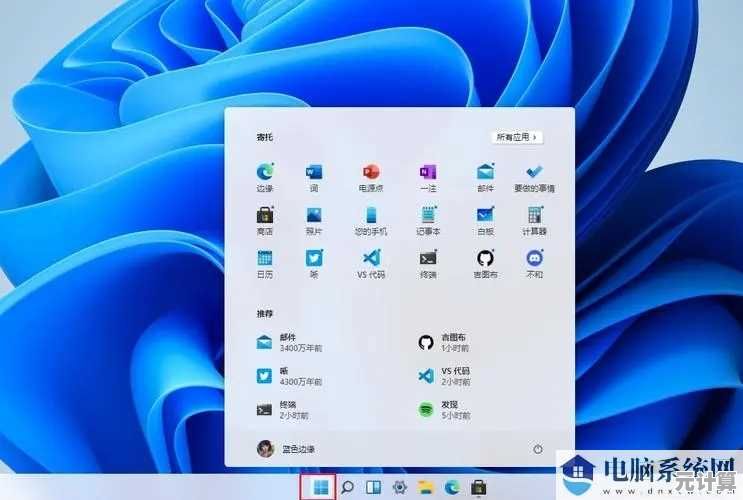Image resolution: width=743 pixels, height=500 pixels.
Task: Open Your Phone app 您的手机
Action: (x=371, y=220)
